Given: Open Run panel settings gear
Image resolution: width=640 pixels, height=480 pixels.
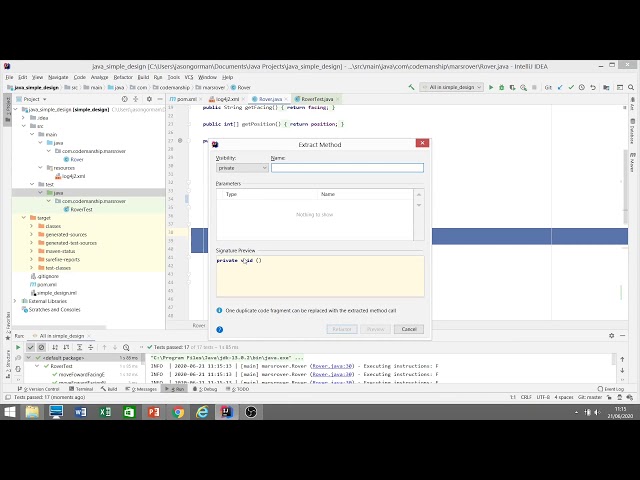Looking at the screenshot, I should pyautogui.click(x=611, y=336).
